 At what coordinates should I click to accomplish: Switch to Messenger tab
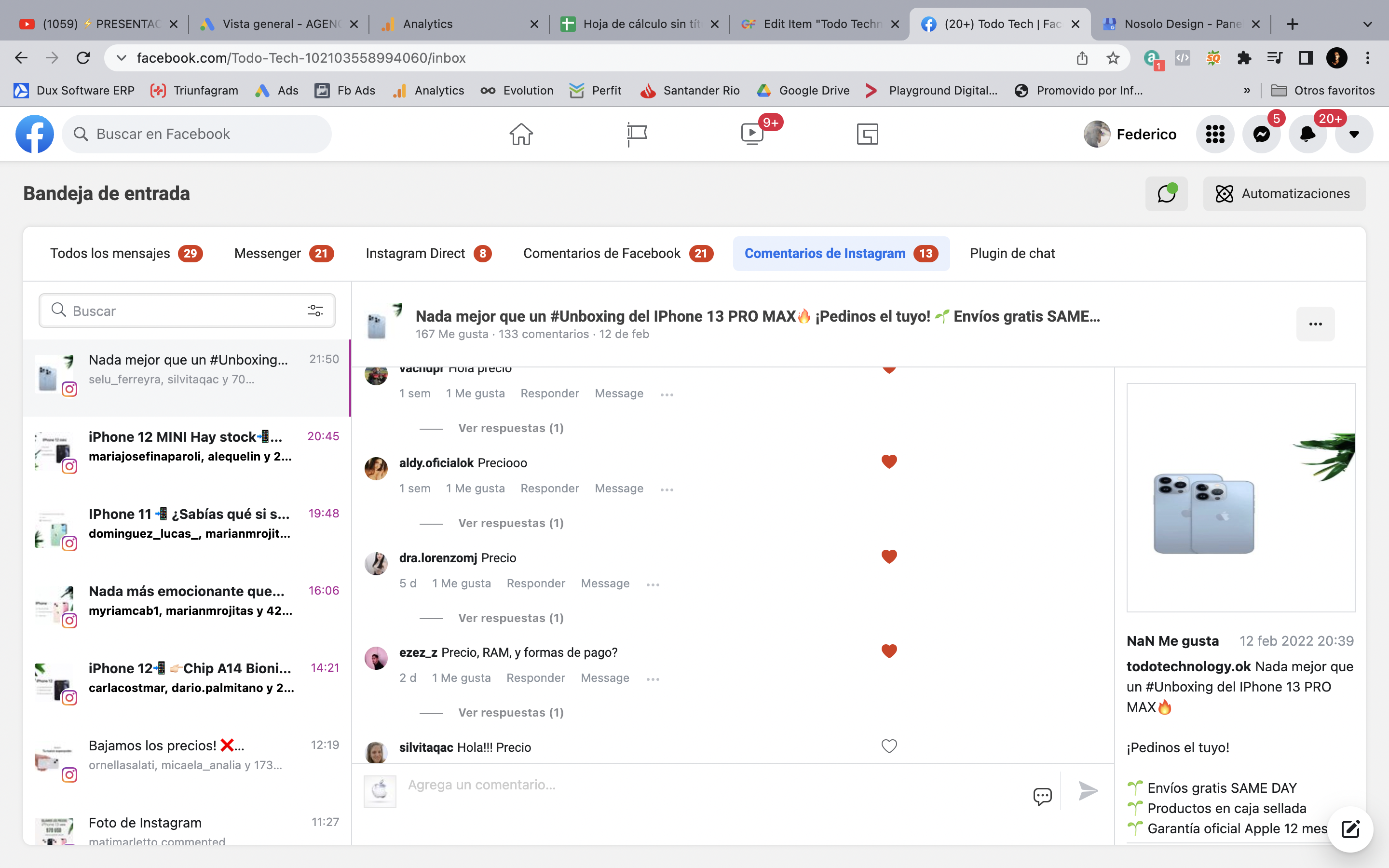point(284,253)
